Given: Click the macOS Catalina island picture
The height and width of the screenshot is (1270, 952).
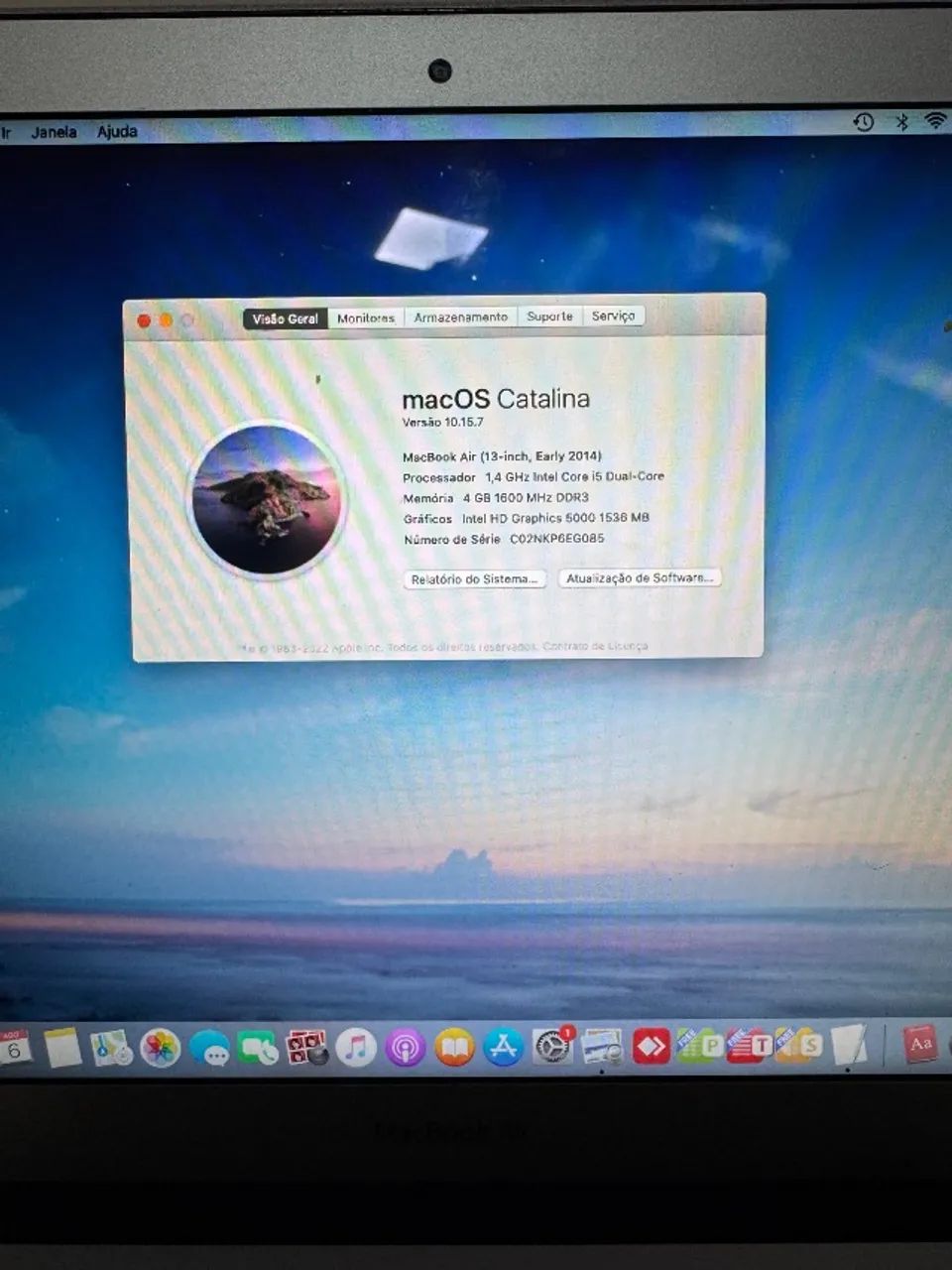Looking at the screenshot, I should 267,498.
